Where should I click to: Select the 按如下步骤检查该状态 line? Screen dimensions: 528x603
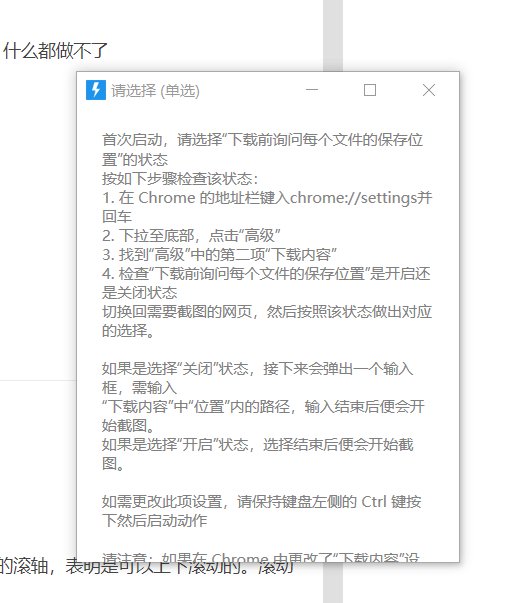[180, 179]
